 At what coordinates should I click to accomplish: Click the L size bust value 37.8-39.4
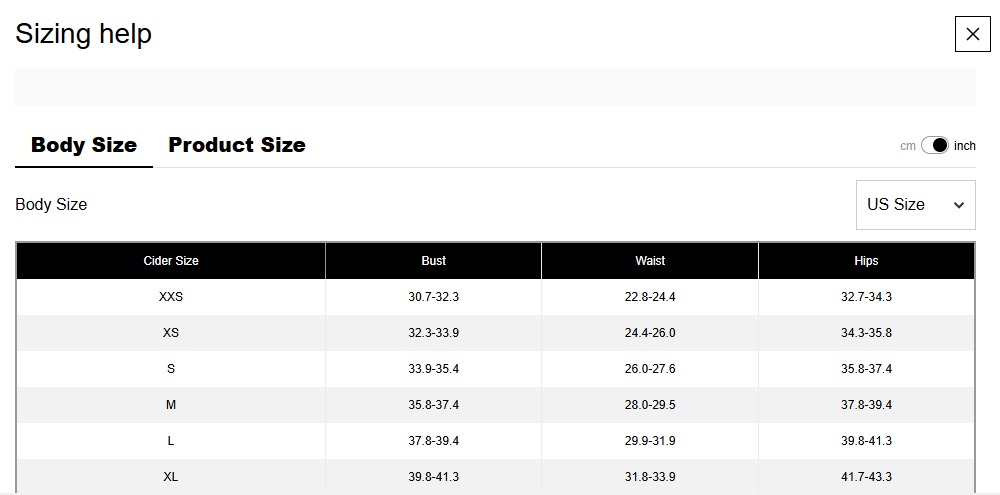[434, 441]
